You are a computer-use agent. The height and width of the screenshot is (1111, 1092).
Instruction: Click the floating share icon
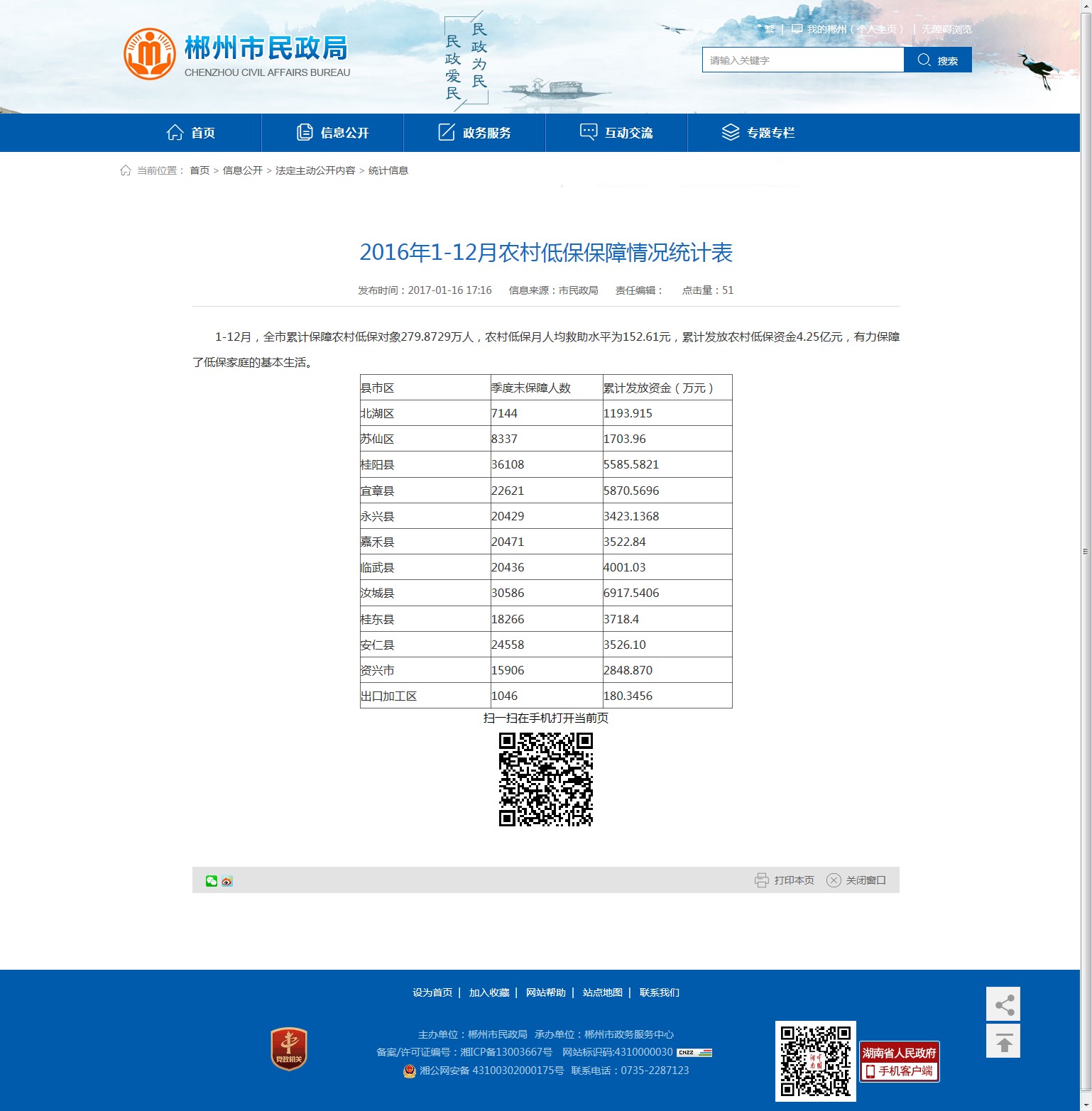[x=1003, y=1005]
